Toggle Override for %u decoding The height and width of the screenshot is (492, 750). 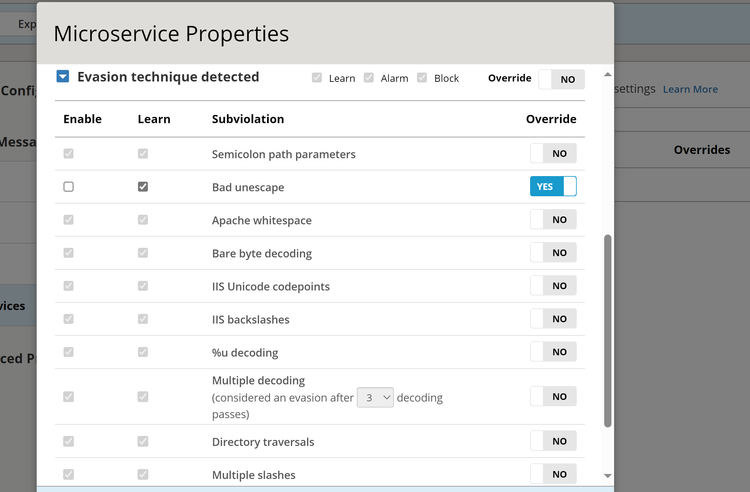553,352
